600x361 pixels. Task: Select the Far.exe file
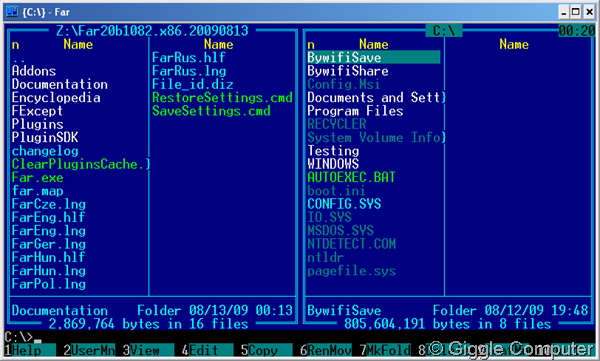pos(38,178)
